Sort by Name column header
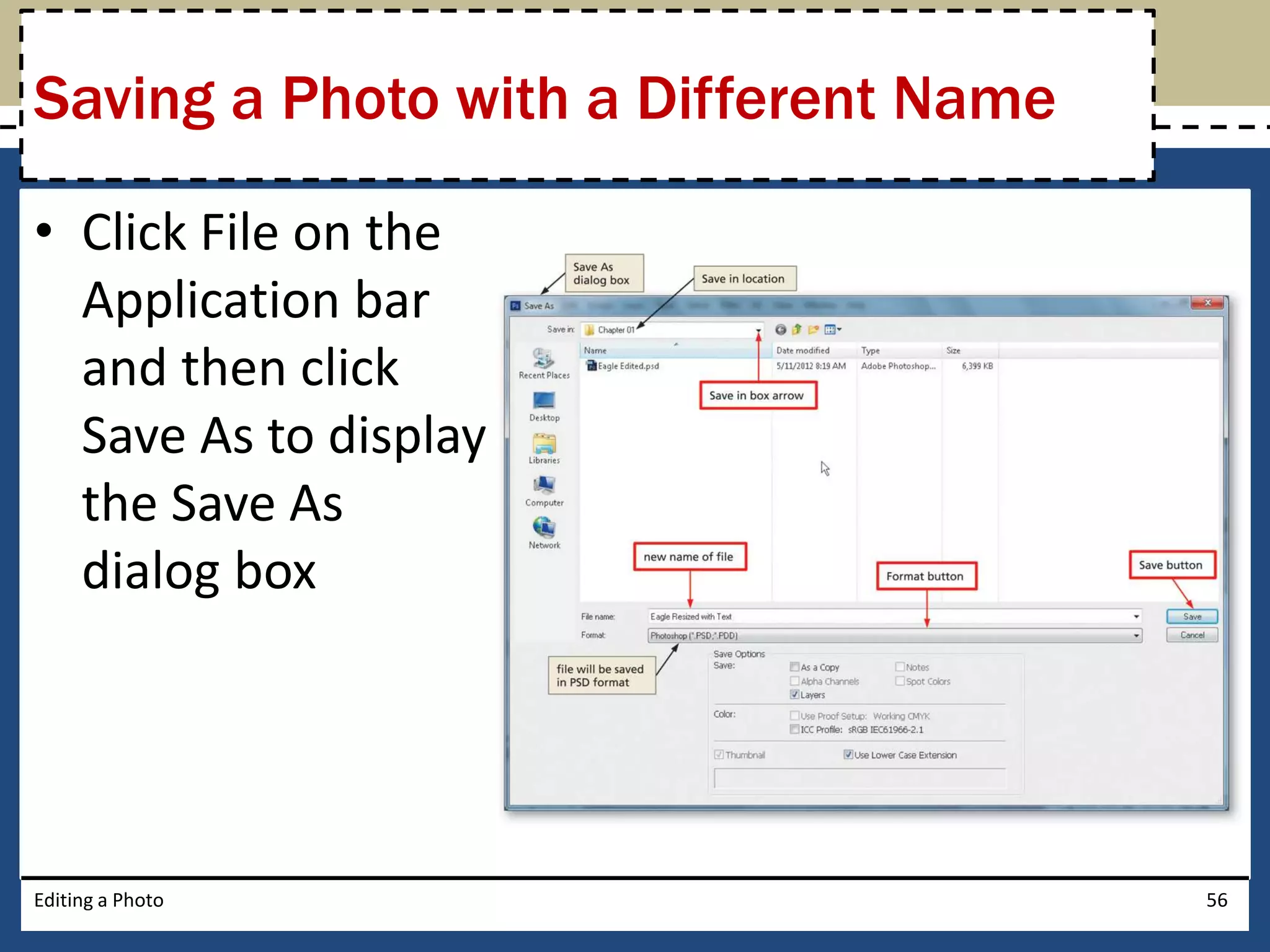1270x952 pixels. [676, 350]
